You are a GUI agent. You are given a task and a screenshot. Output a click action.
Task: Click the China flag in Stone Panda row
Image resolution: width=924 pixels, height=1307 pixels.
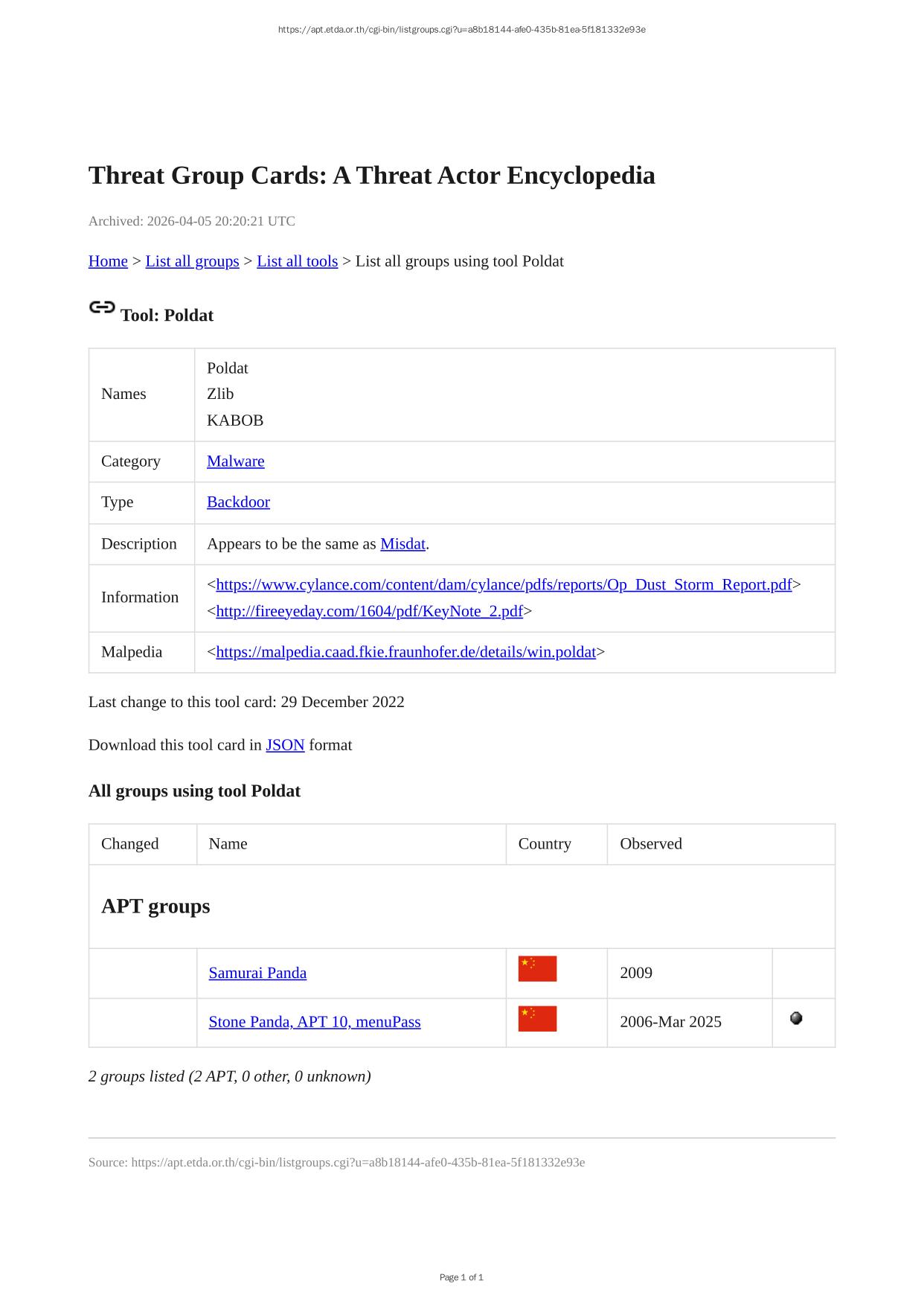pos(537,1019)
